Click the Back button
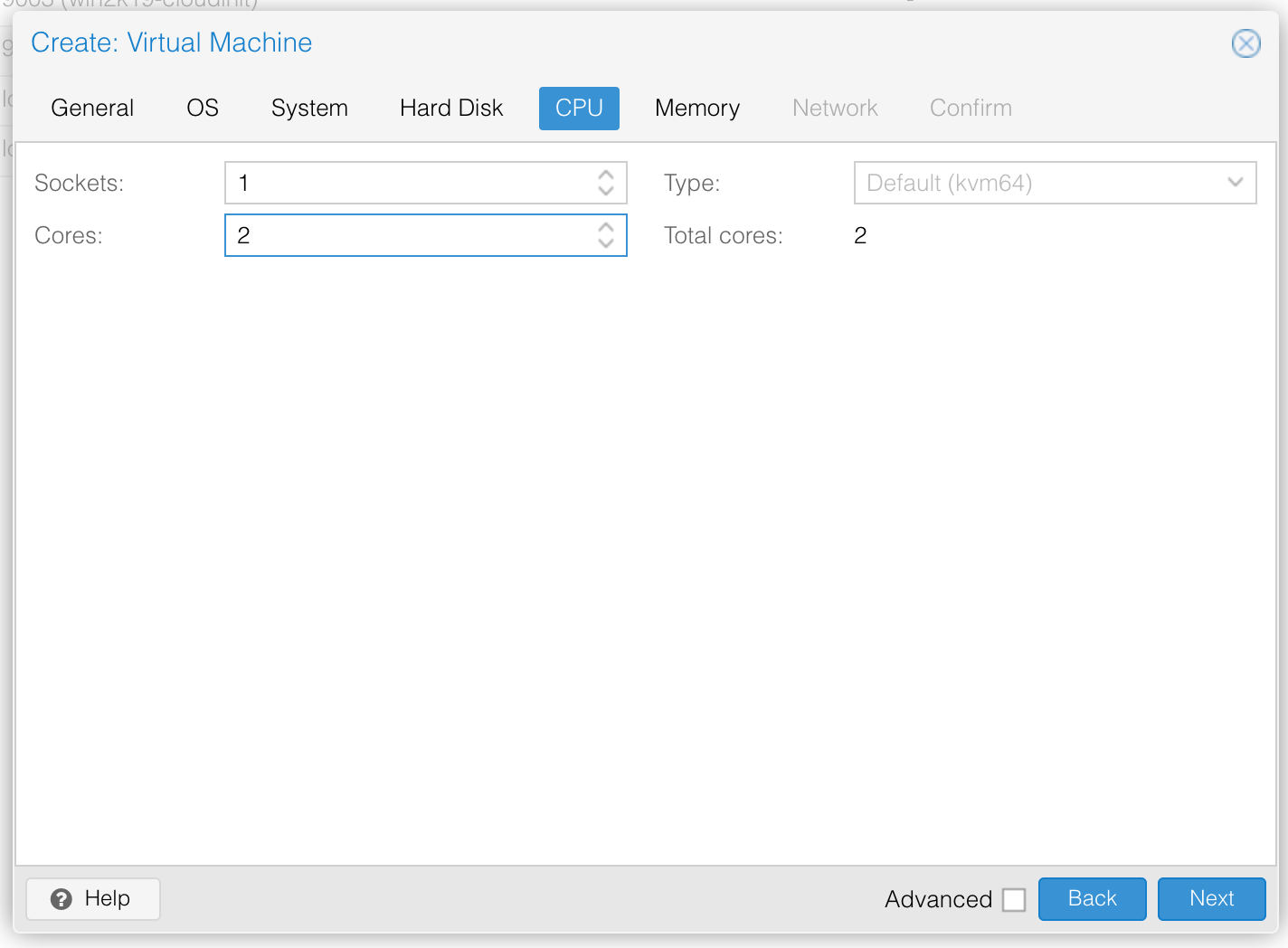Screen dimensions: 1288x948 click(x=1092, y=898)
